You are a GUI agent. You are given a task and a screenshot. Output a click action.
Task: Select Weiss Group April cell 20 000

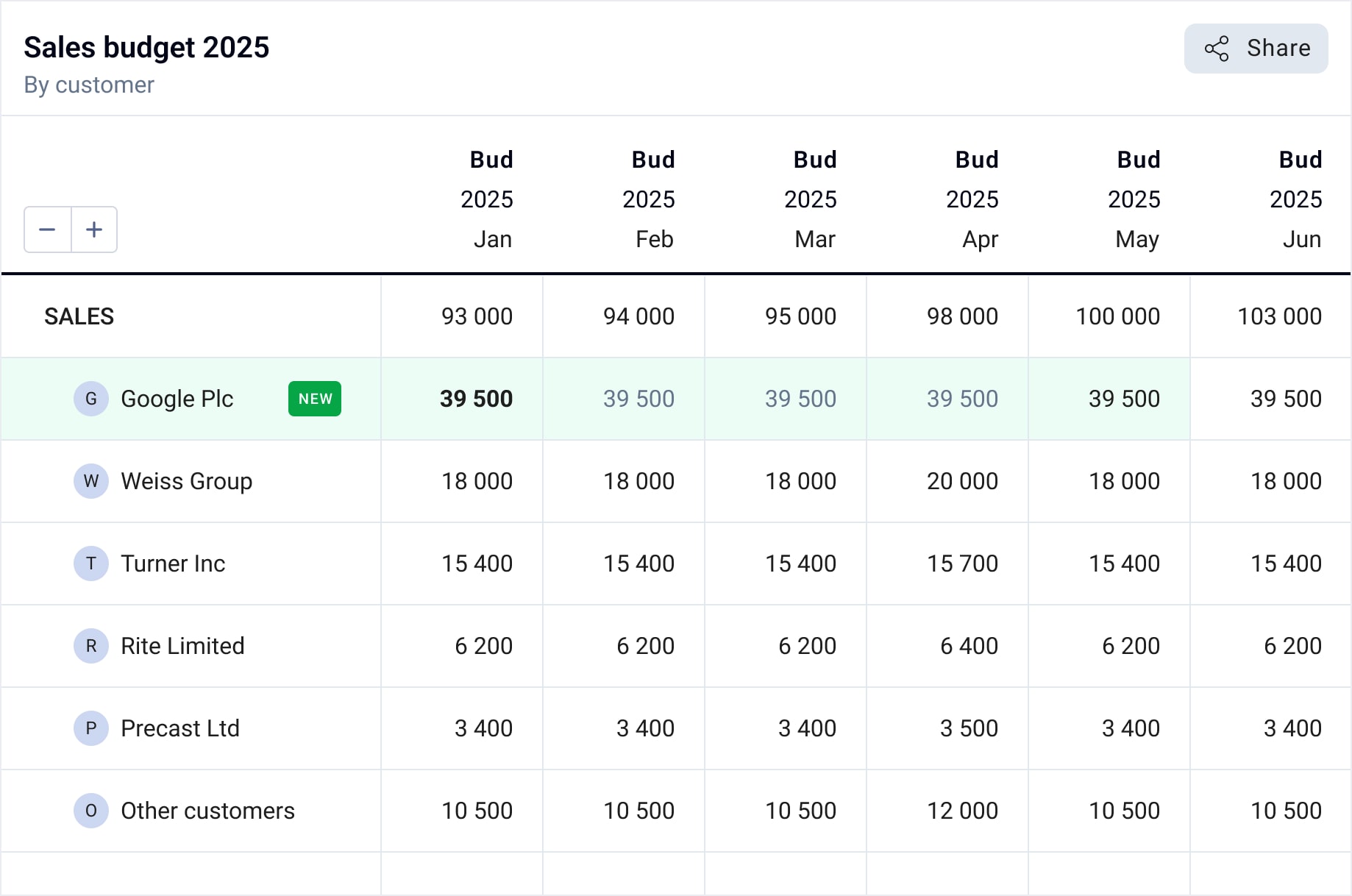tap(962, 481)
